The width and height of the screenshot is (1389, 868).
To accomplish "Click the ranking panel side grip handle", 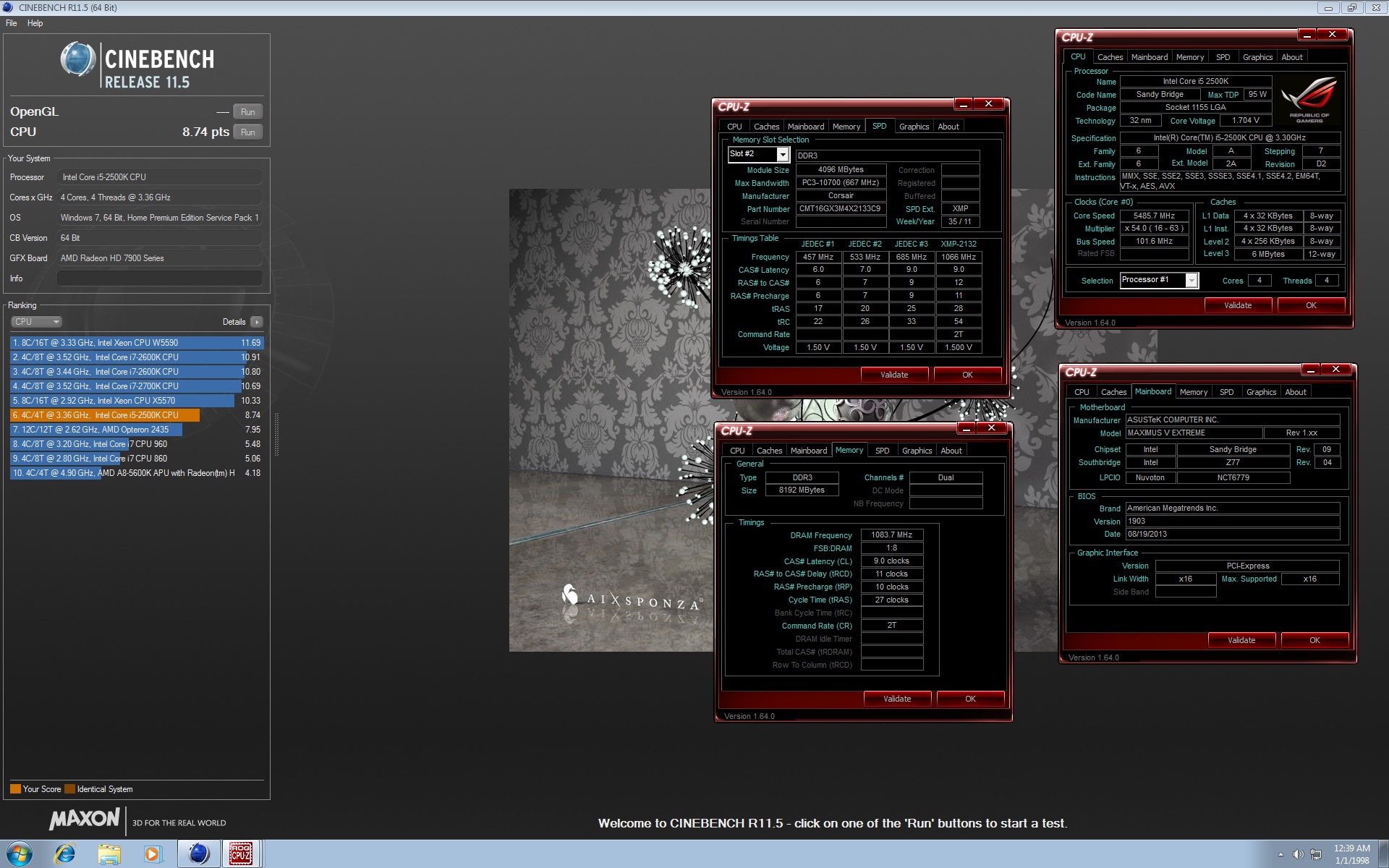I will pos(276,434).
